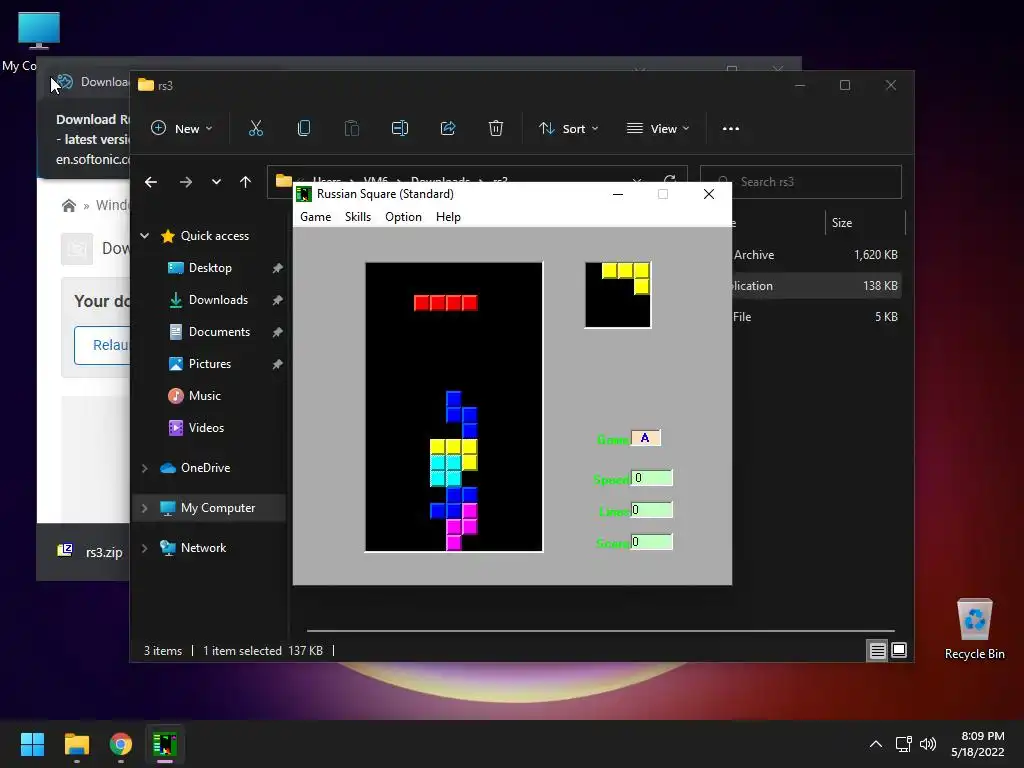Open the Option menu in Russian Square
The image size is (1024, 768).
coord(403,217)
